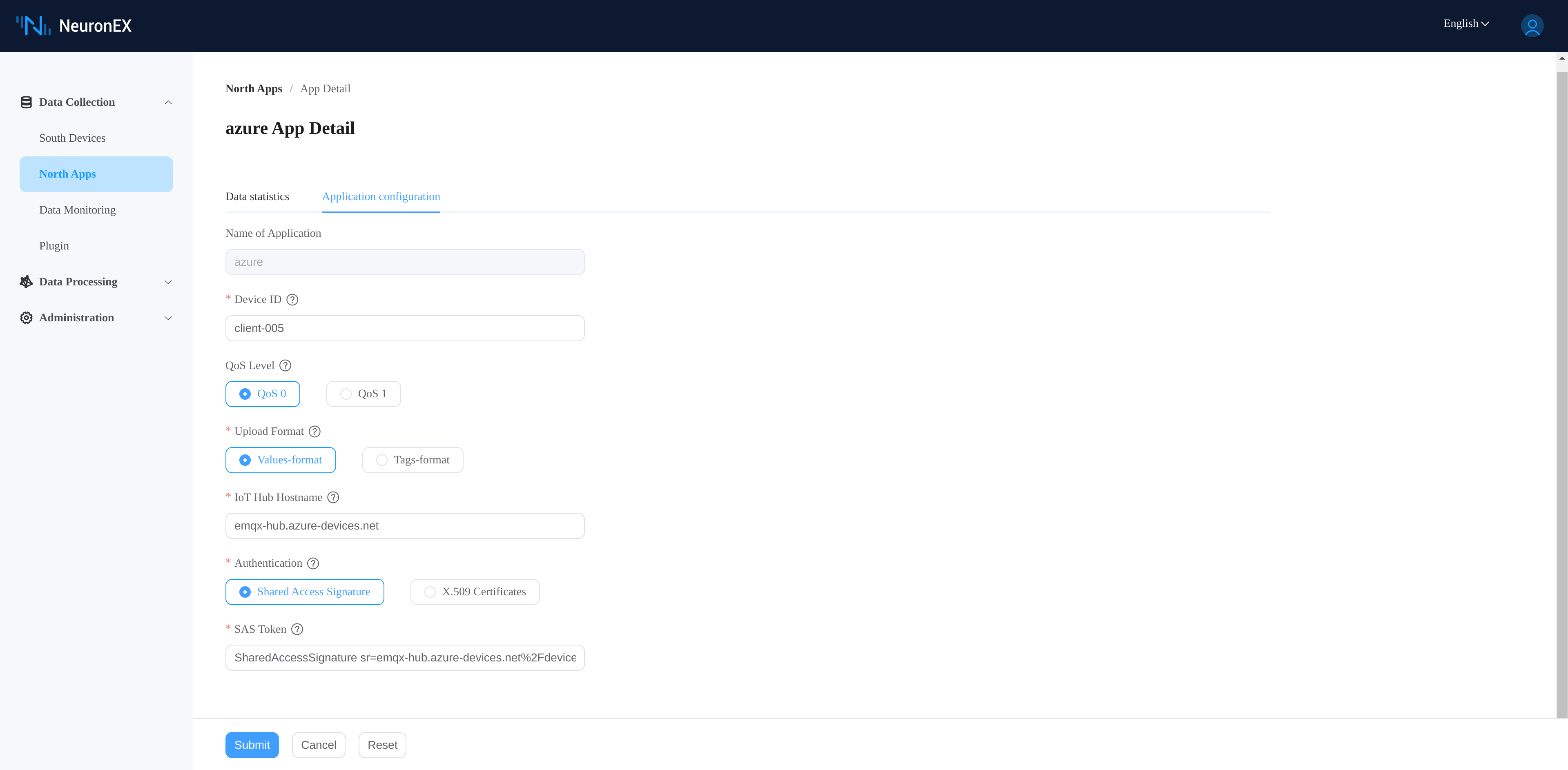Show help tooltip for QoS Level
Screen dimensions: 1568x770
(285, 365)
